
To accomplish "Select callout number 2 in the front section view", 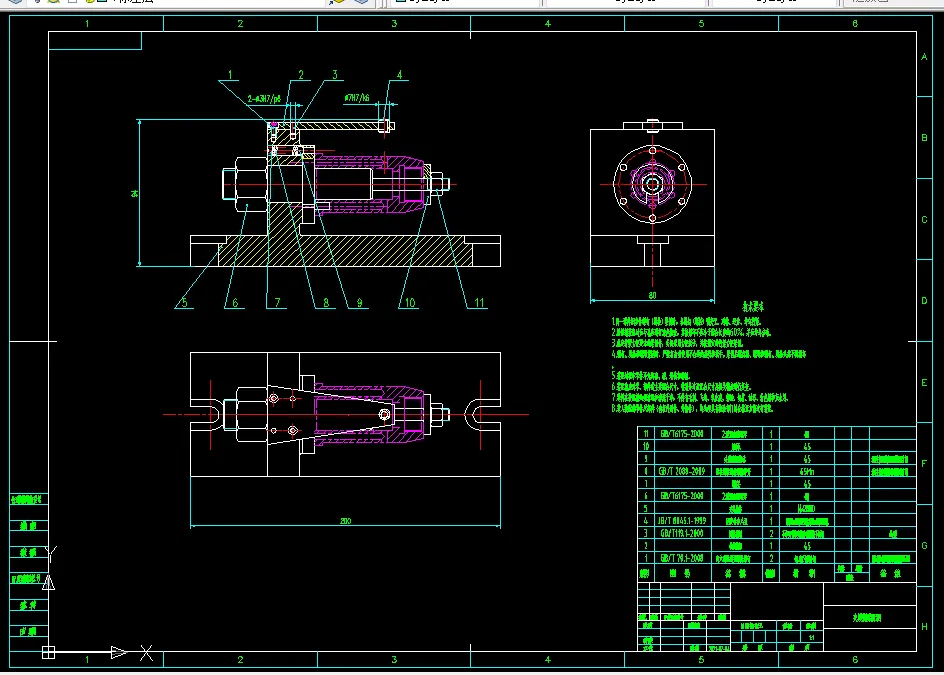I will (301, 75).
